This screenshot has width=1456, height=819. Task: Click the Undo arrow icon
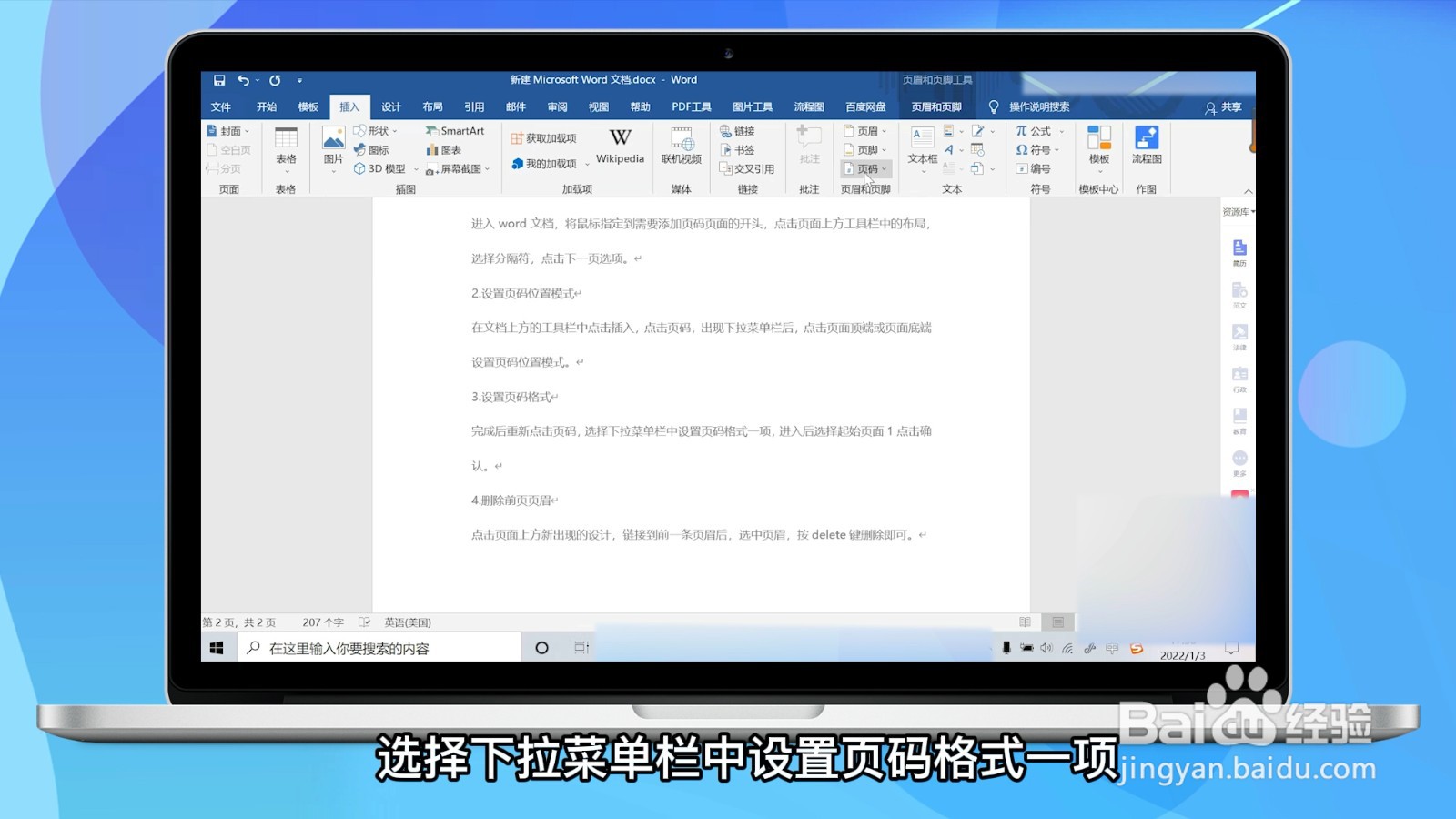243,80
